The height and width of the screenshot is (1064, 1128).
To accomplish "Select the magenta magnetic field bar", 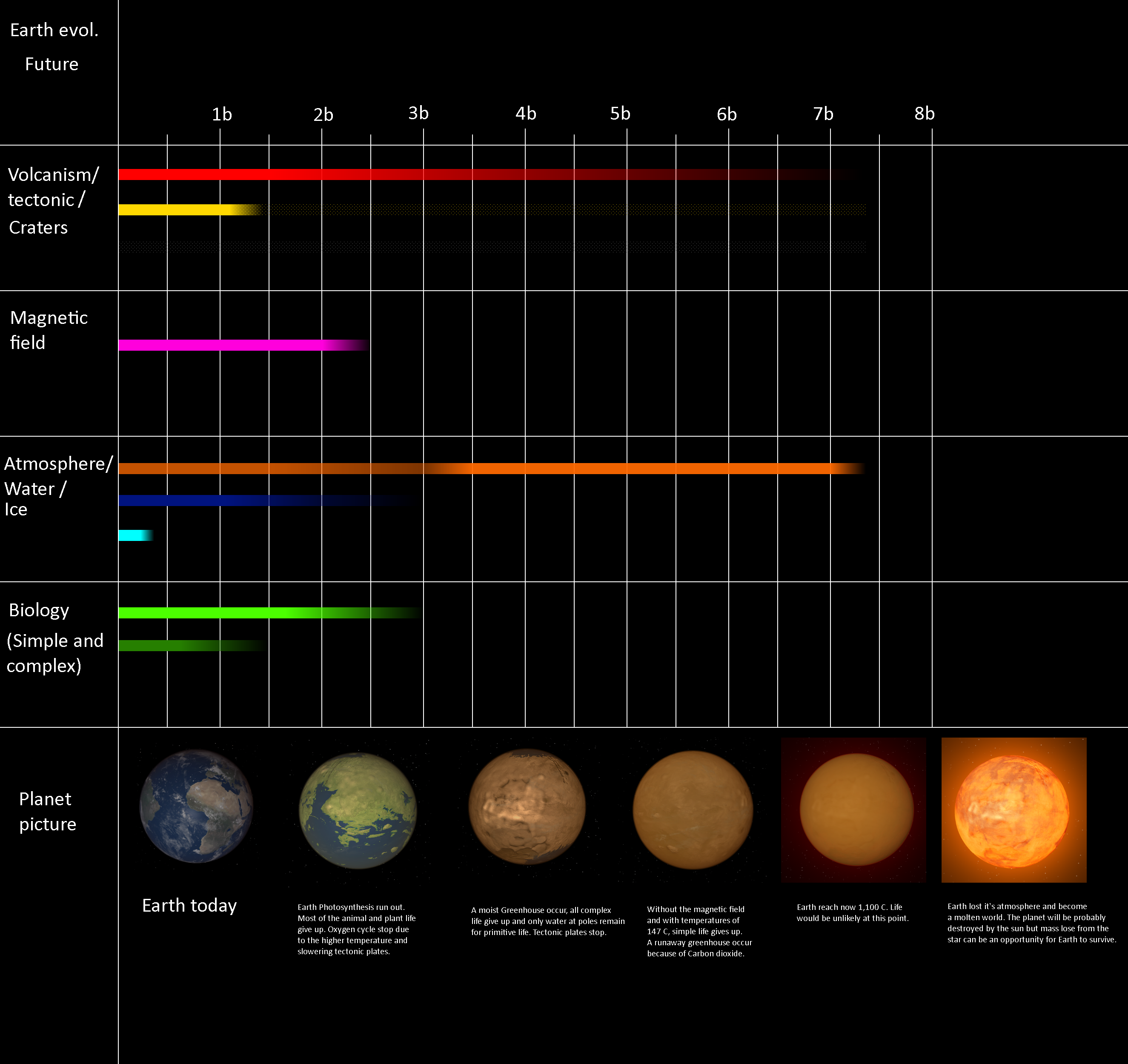I will pos(244,345).
